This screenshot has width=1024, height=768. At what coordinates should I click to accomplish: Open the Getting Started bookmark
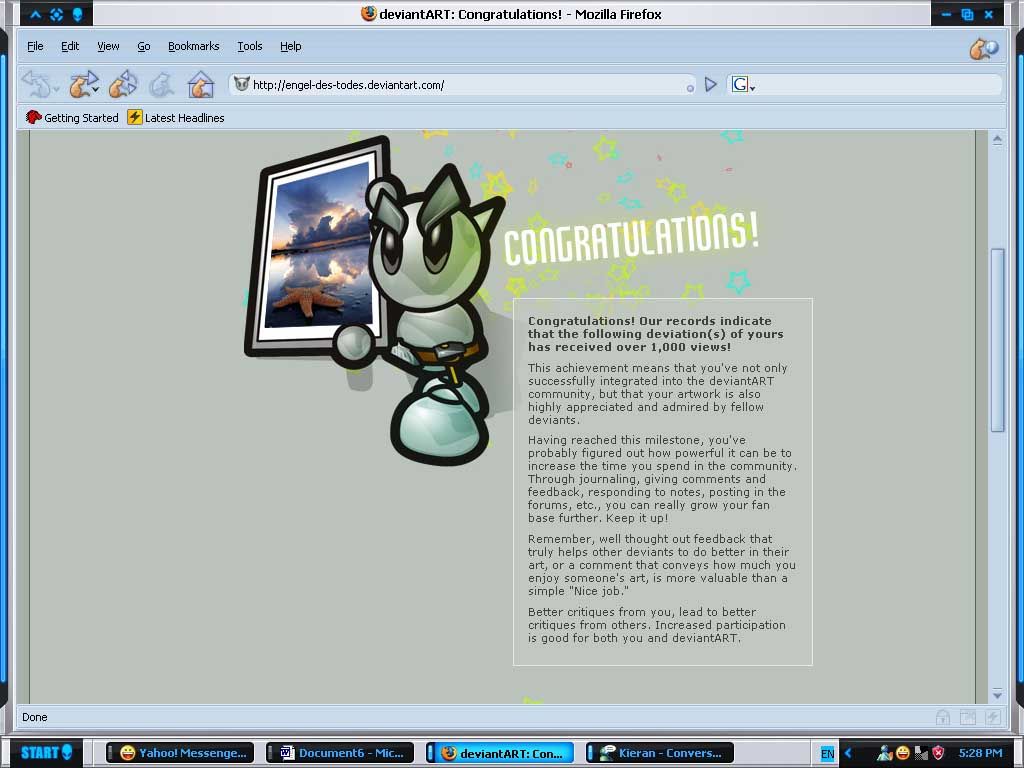[72, 118]
